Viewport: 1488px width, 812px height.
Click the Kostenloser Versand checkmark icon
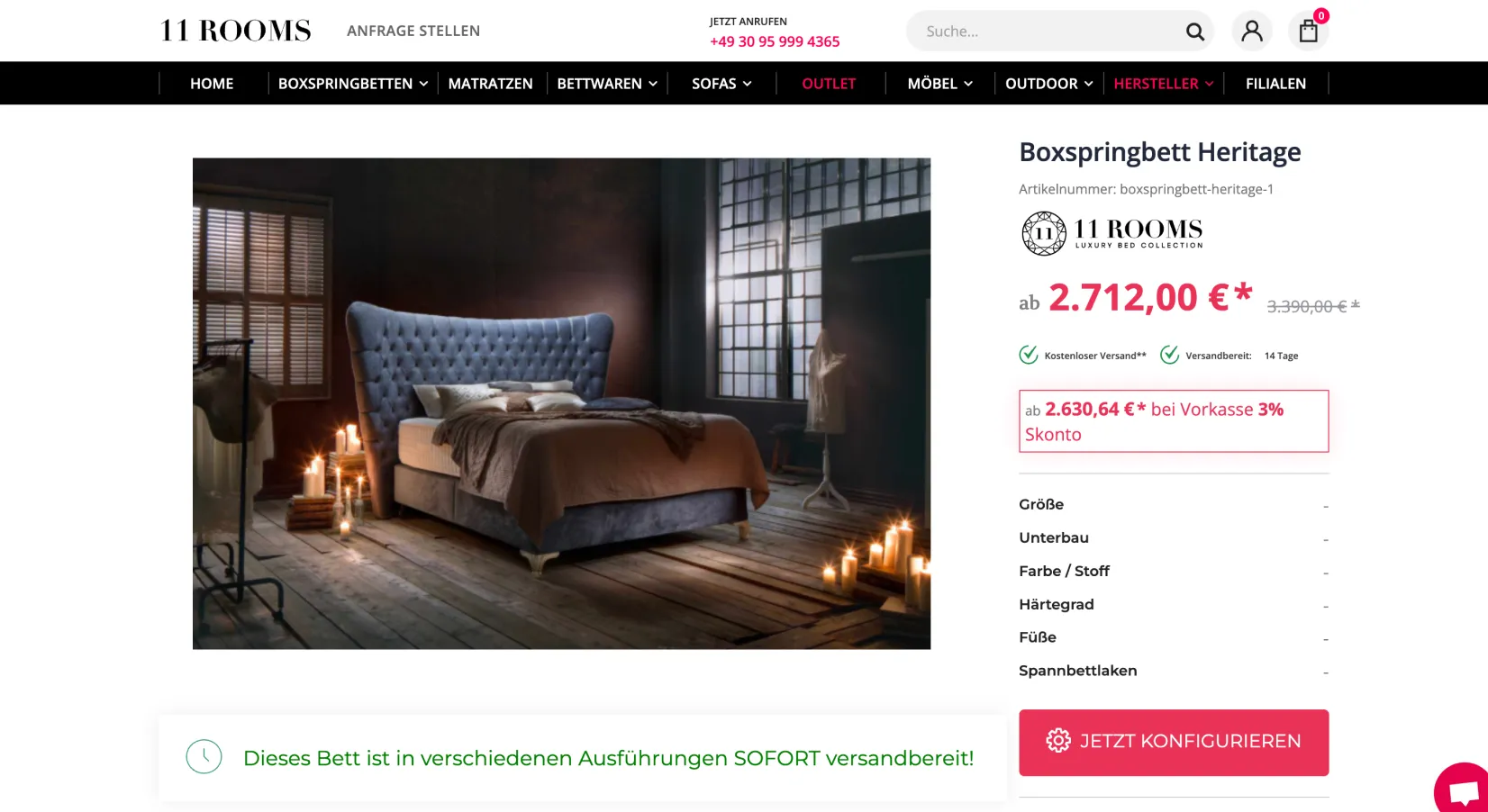[x=1028, y=355]
